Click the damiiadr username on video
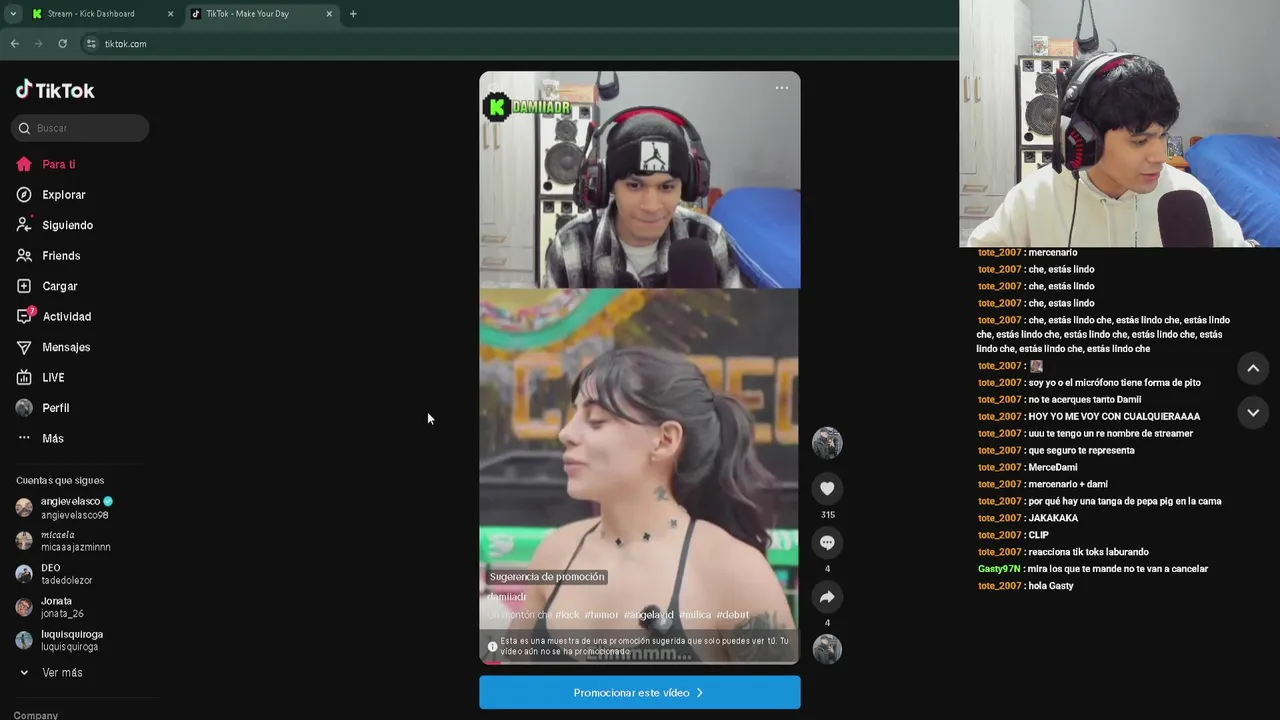This screenshot has width=1280, height=720. click(507, 597)
